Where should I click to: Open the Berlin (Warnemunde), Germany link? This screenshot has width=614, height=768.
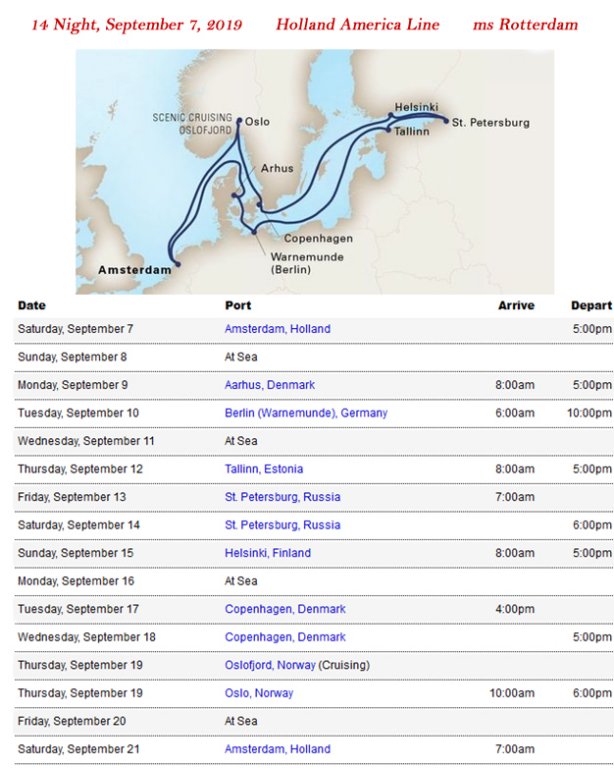(305, 413)
